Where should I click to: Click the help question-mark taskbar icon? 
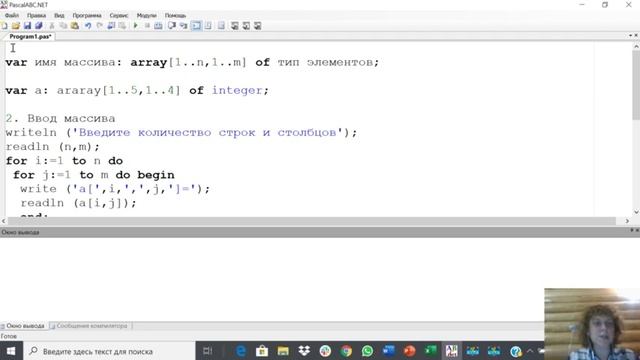(x=516, y=351)
